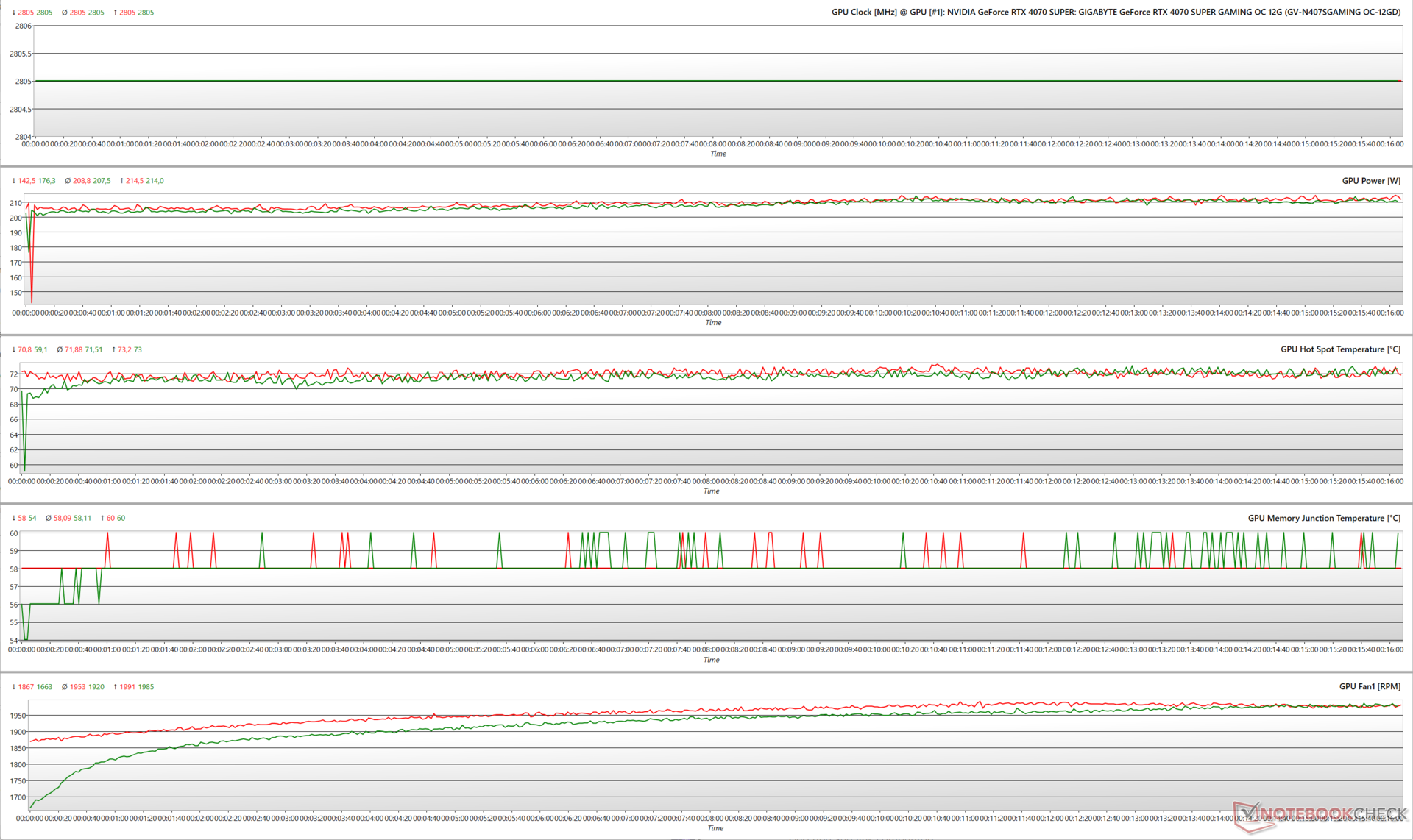
Task: Click the GPU Hot Spot Temperature chart title
Action: coord(1340,349)
